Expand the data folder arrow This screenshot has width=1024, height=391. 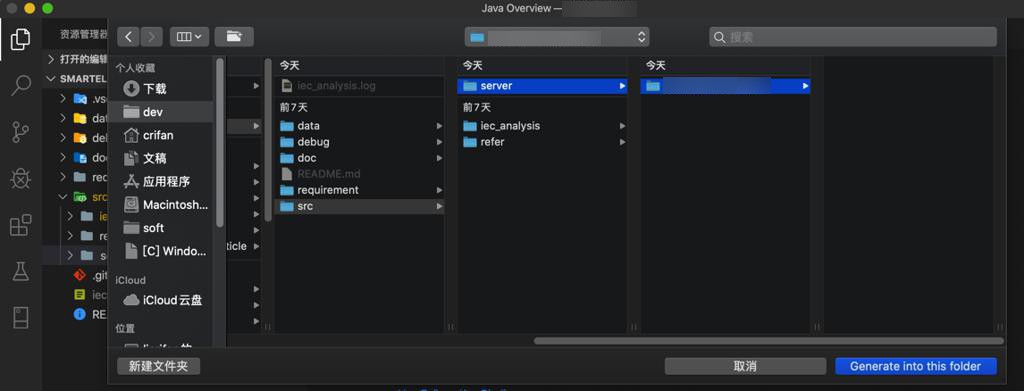pyautogui.click(x=440, y=125)
